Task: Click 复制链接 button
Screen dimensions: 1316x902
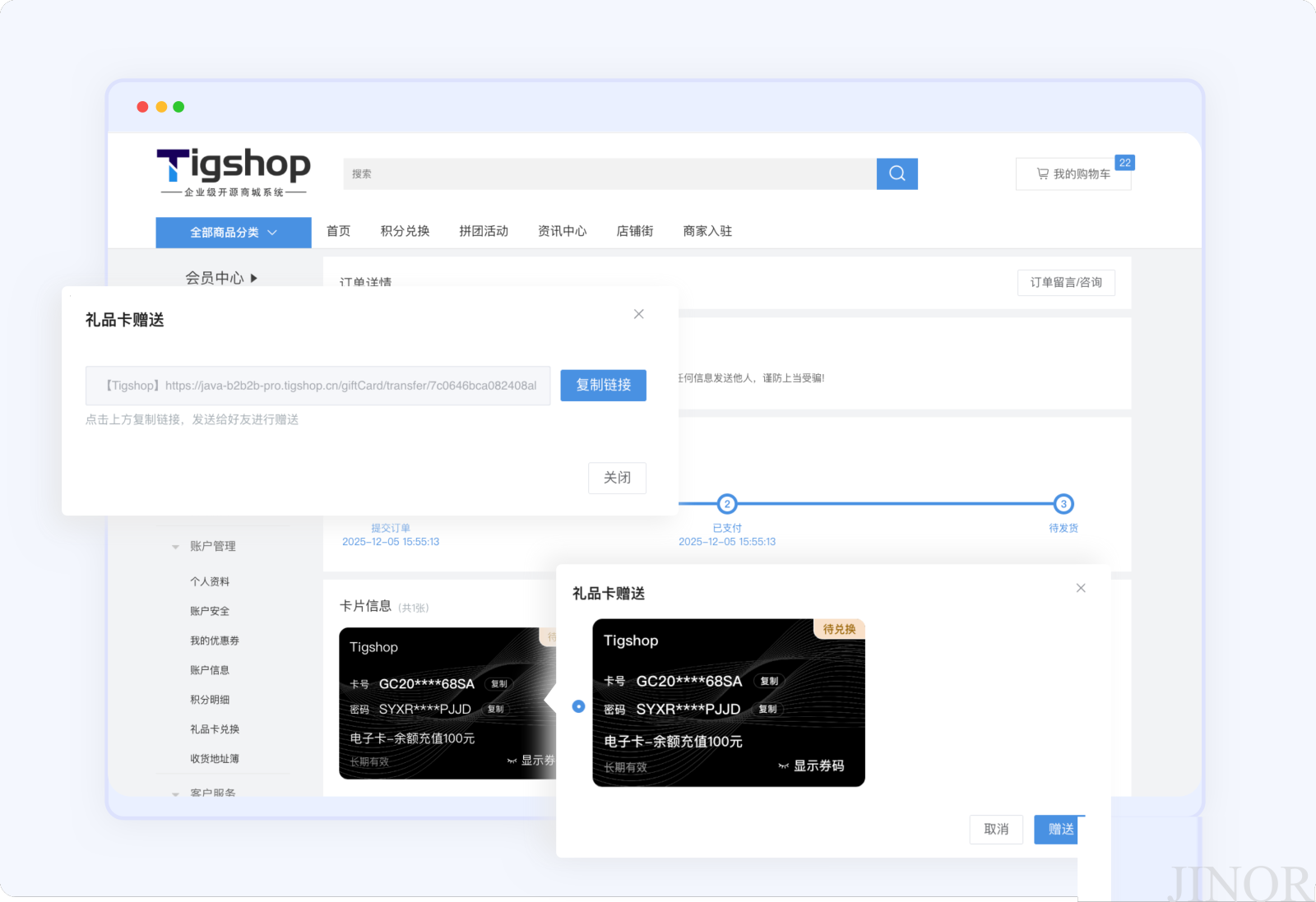Action: click(603, 385)
